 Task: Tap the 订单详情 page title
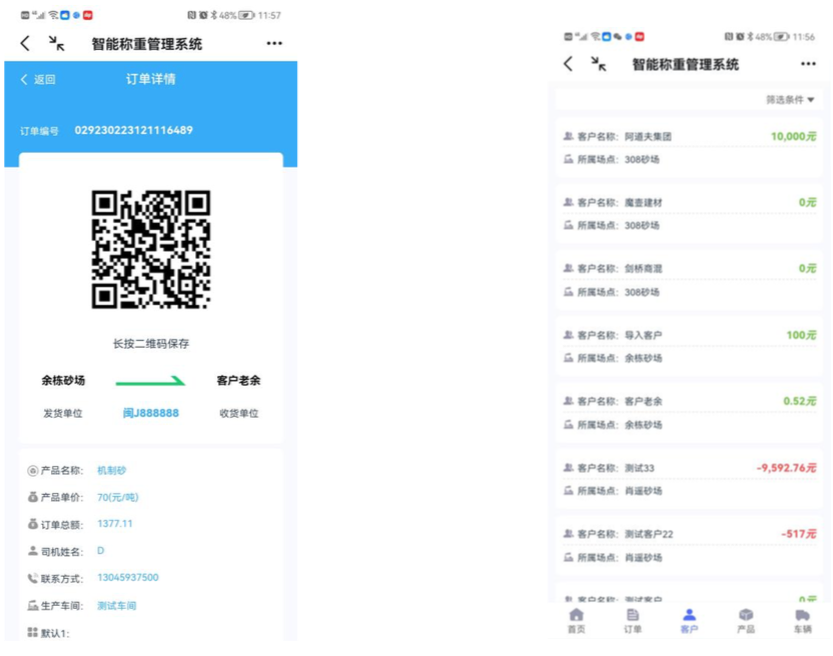coord(151,79)
